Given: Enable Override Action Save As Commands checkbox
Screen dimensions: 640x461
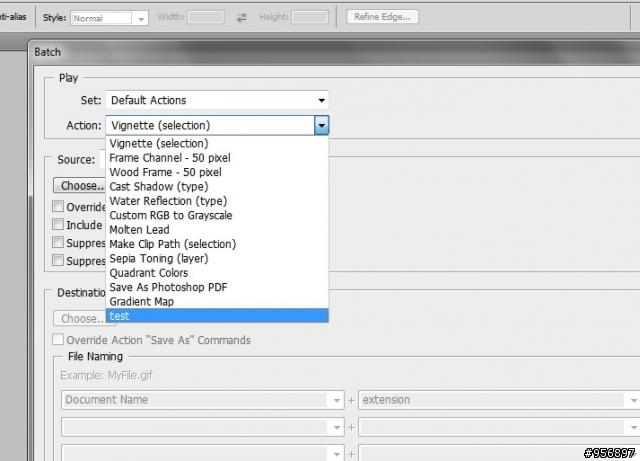Looking at the screenshot, I should pos(58,339).
